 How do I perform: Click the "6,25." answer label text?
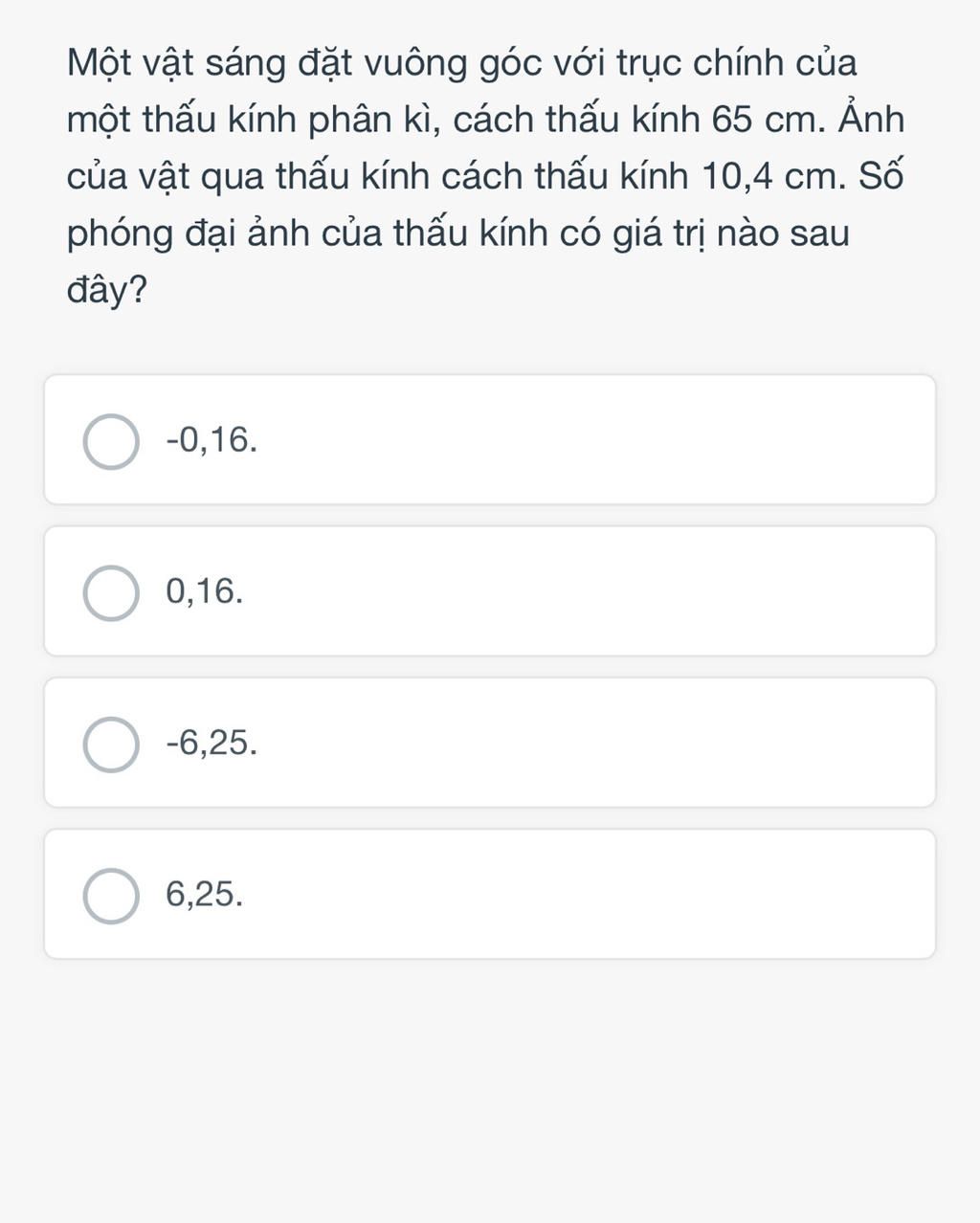point(204,894)
